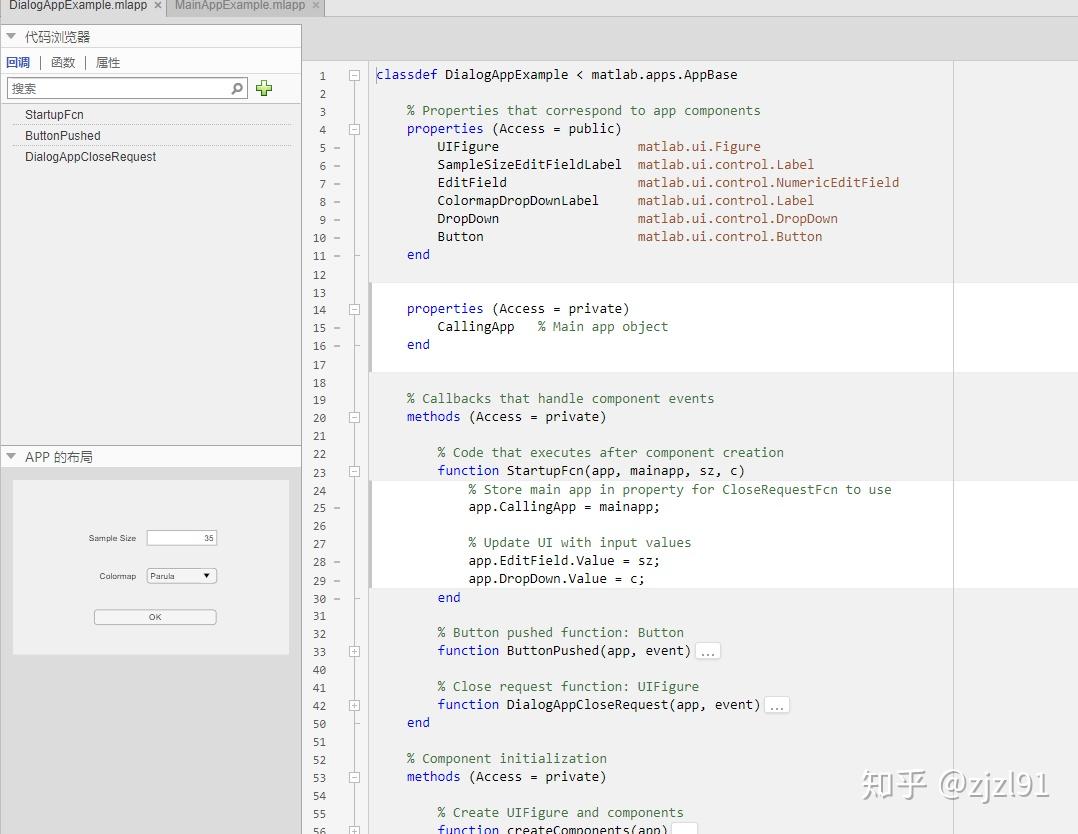Collapse the 代码浏览器 panel disclosure triangle
1078x834 pixels.
[10, 35]
